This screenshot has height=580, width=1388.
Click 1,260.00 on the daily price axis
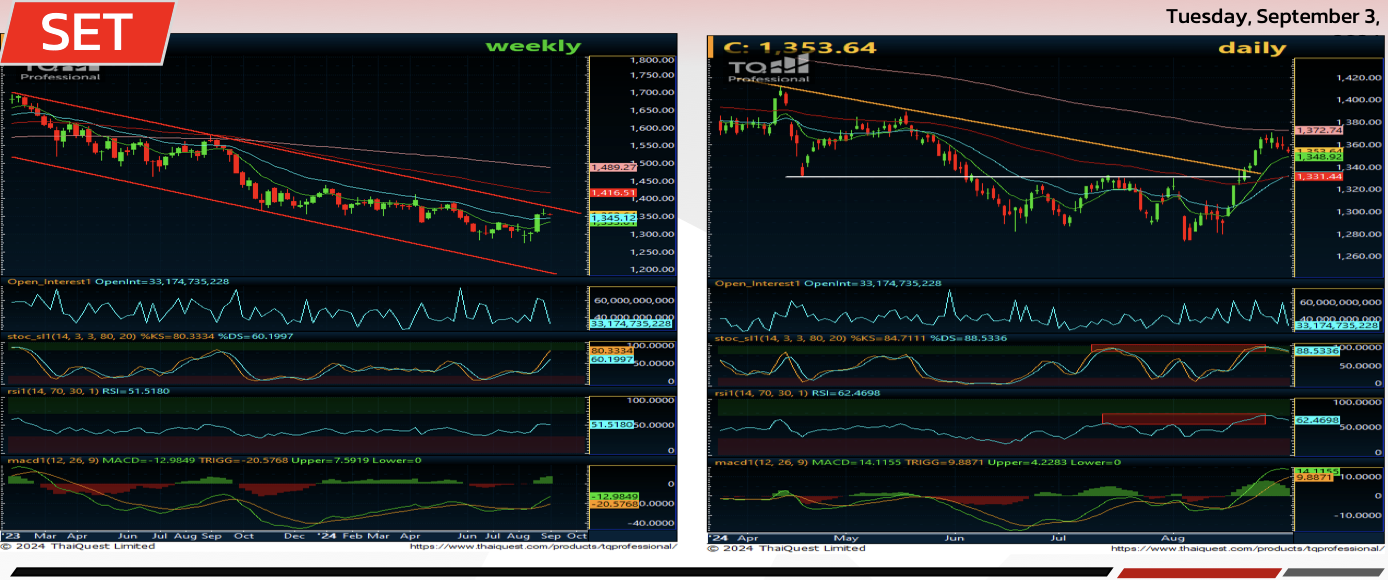[x=1358, y=257]
